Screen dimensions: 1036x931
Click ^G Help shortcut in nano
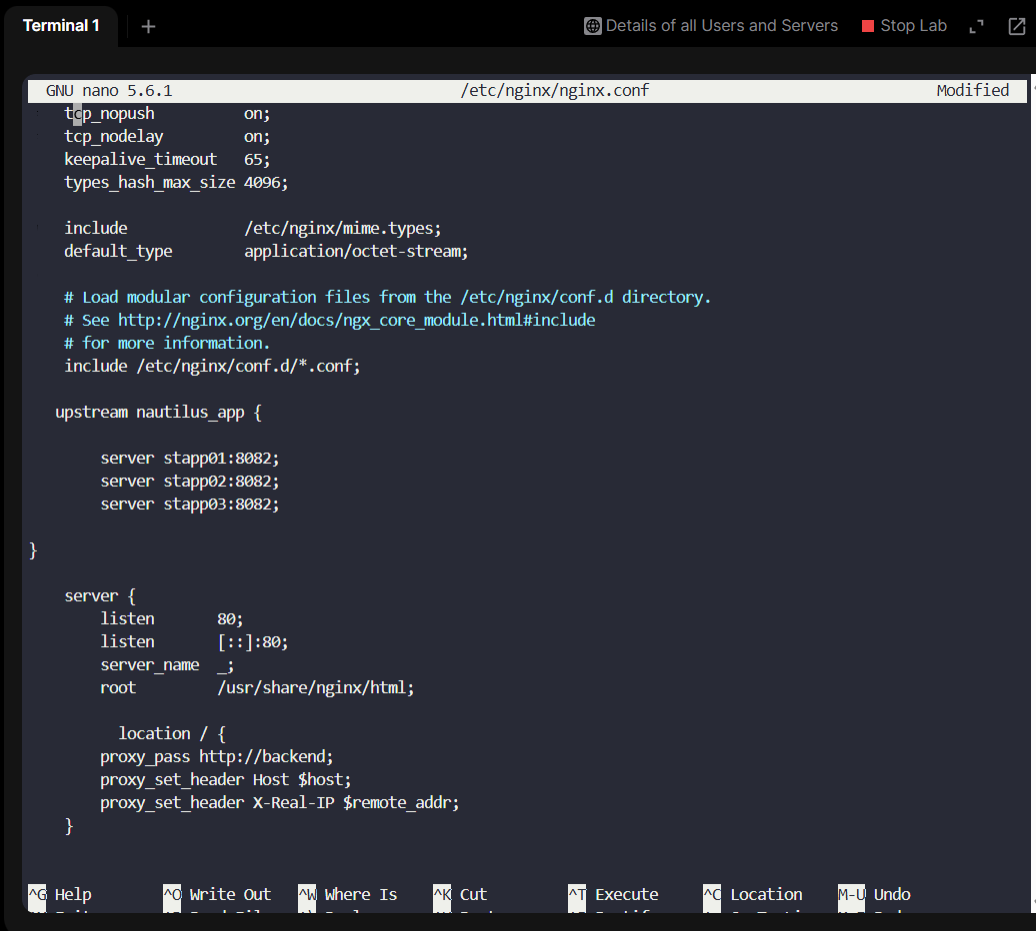coord(60,894)
